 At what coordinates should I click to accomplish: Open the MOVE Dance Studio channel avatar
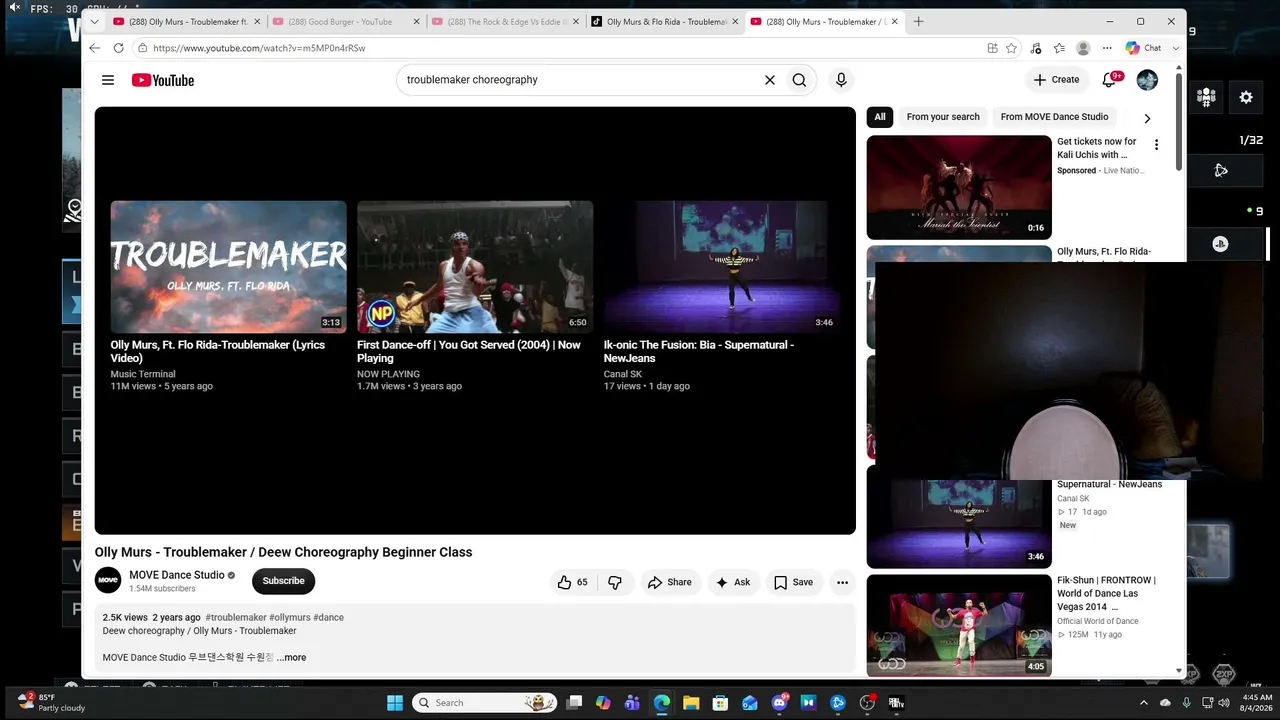point(108,580)
